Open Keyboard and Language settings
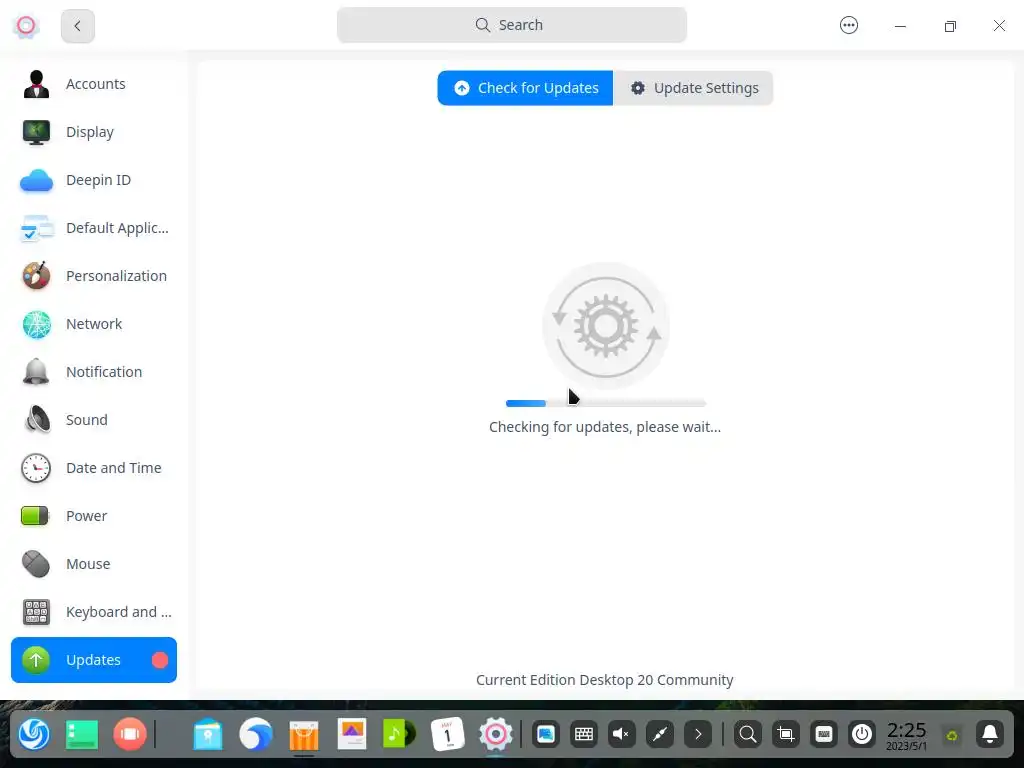Screen dimensions: 1024x768 tap(94, 612)
